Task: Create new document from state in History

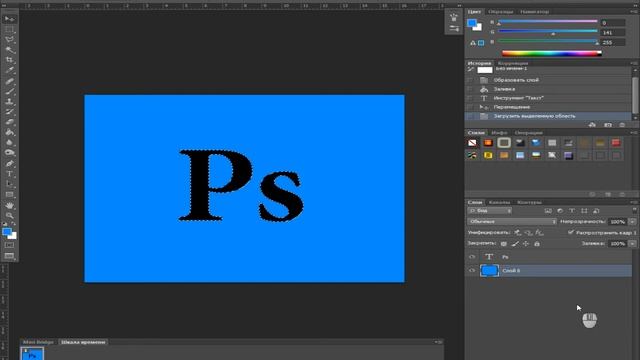Action: [592, 125]
